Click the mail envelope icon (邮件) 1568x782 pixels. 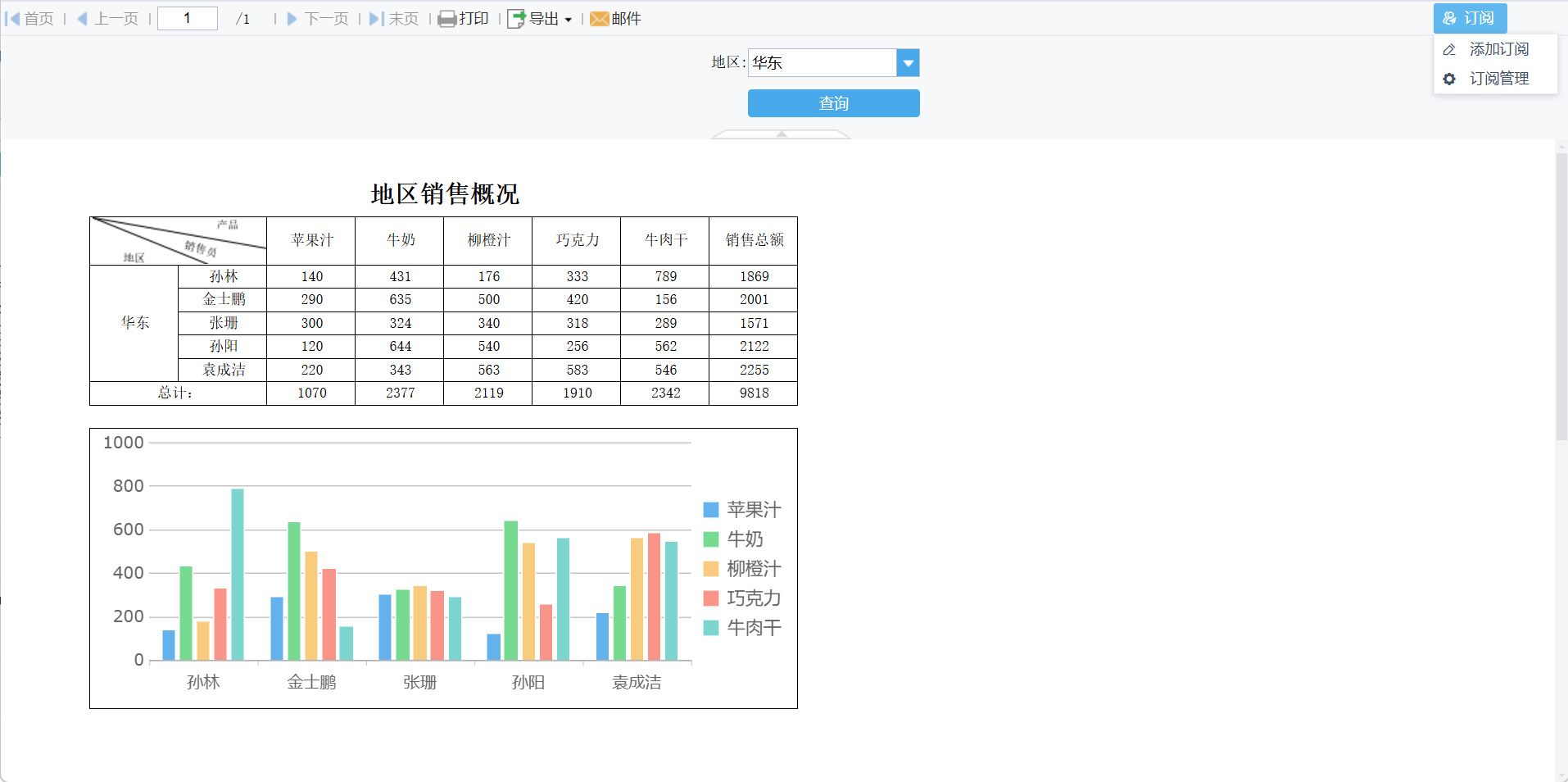pyautogui.click(x=600, y=19)
